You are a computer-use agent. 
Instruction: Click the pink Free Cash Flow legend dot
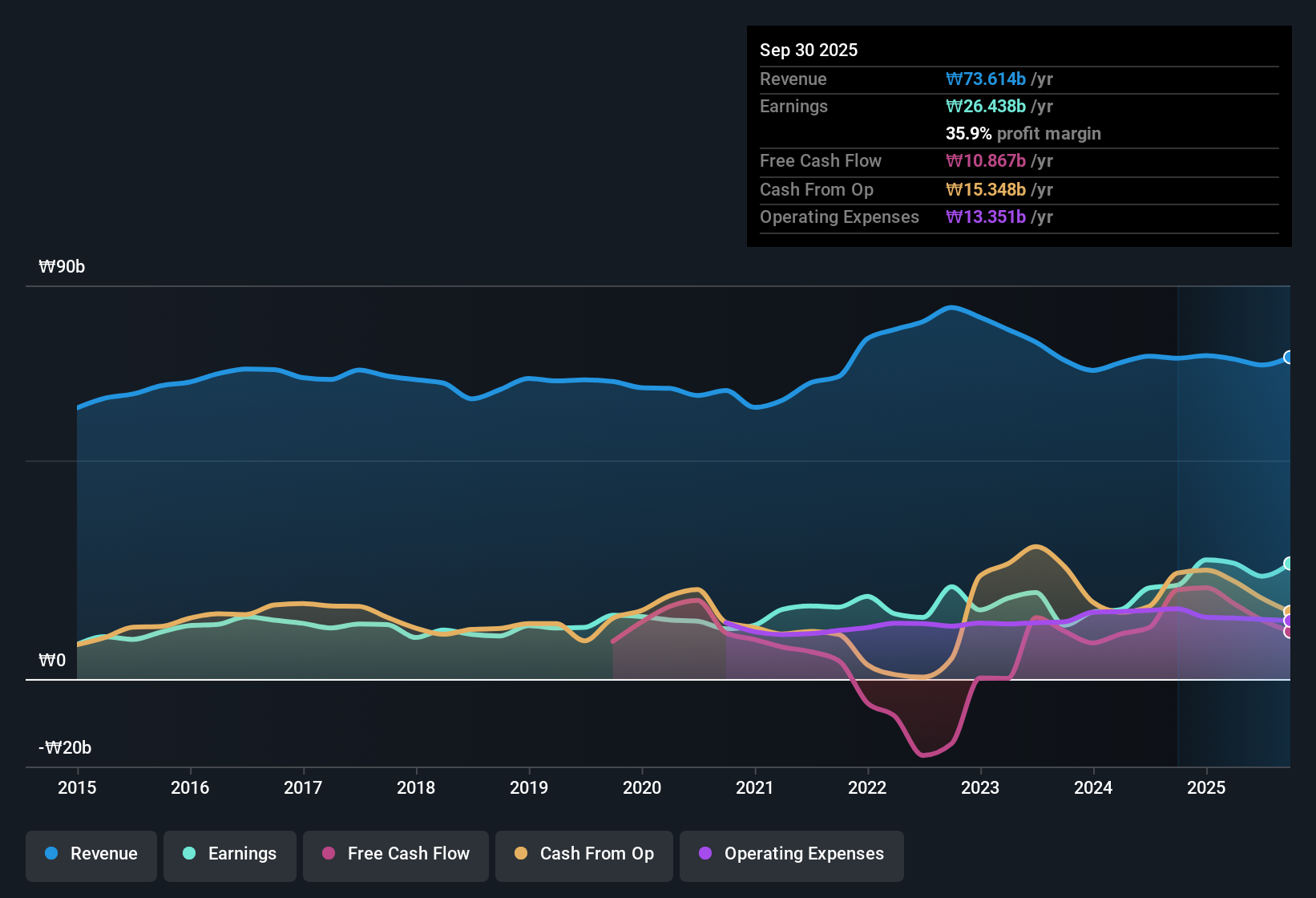point(327,854)
